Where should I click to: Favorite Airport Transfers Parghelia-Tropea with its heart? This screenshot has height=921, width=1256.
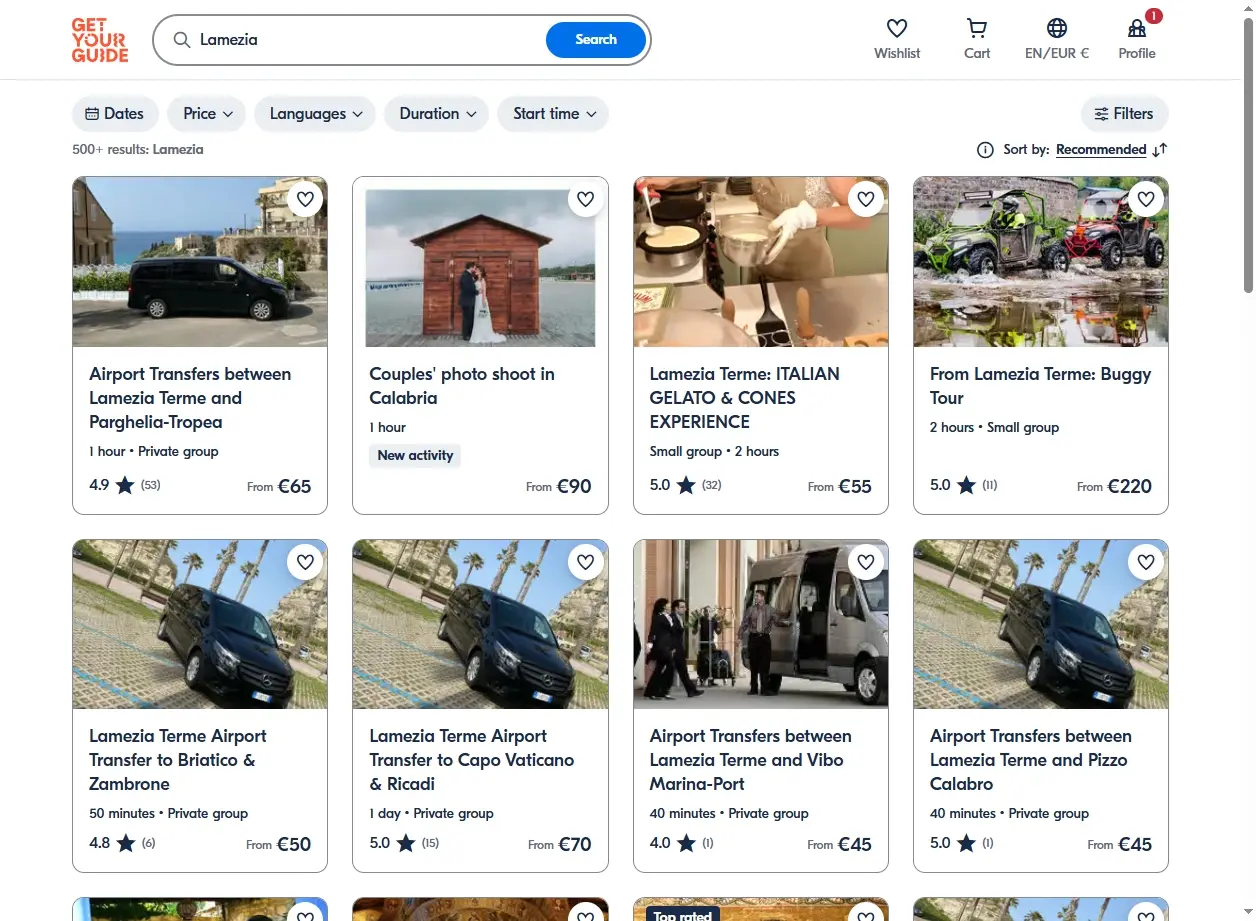306,199
